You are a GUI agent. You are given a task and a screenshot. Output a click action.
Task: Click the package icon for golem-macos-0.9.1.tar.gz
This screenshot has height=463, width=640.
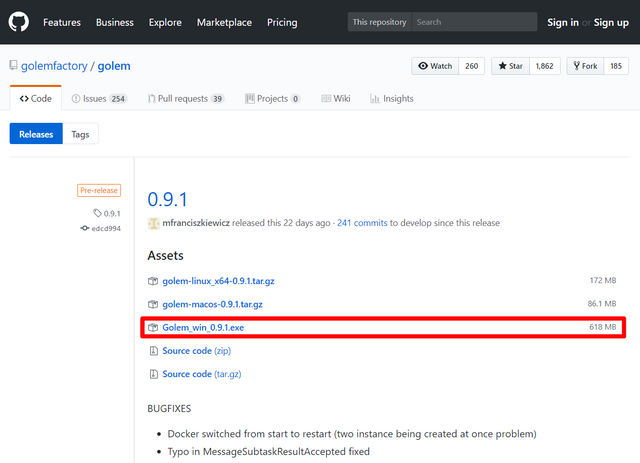point(153,304)
